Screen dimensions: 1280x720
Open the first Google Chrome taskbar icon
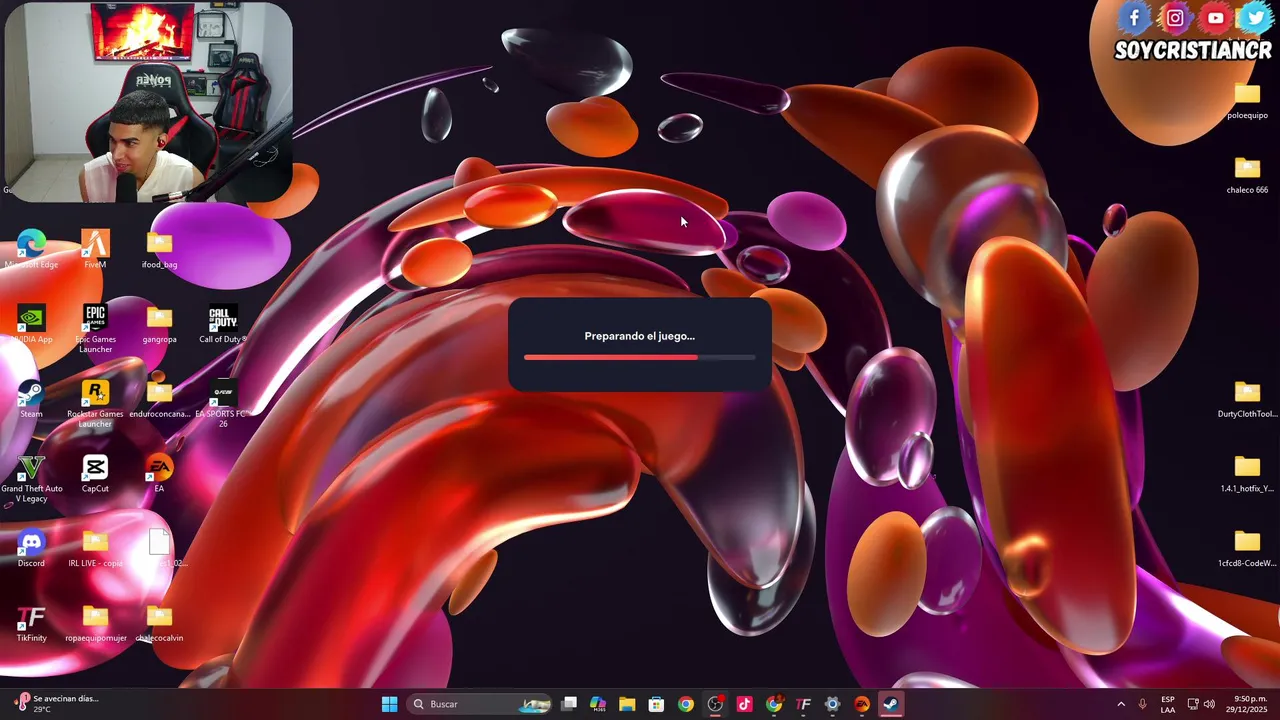click(x=685, y=704)
